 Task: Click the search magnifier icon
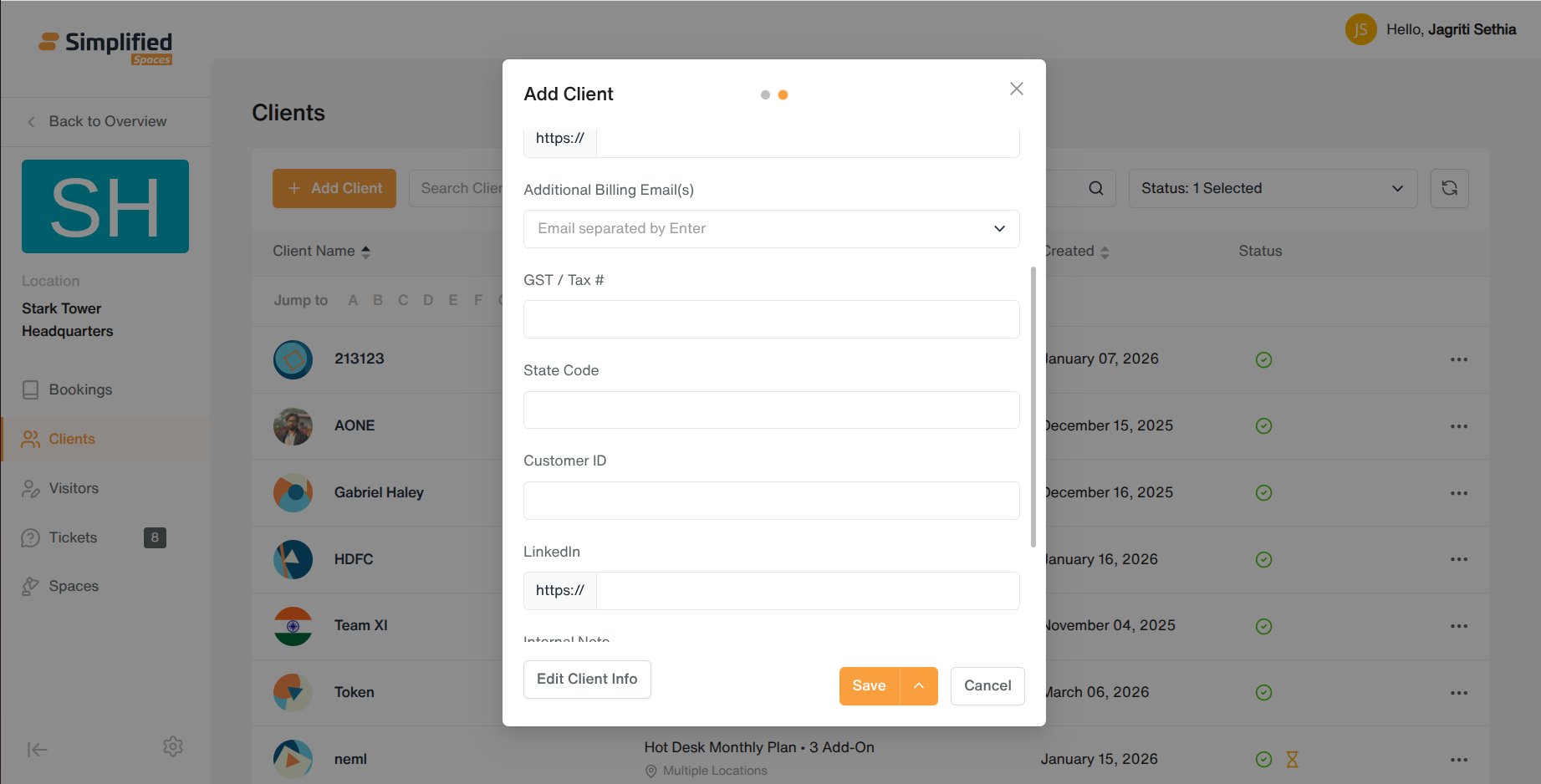[x=1095, y=188]
